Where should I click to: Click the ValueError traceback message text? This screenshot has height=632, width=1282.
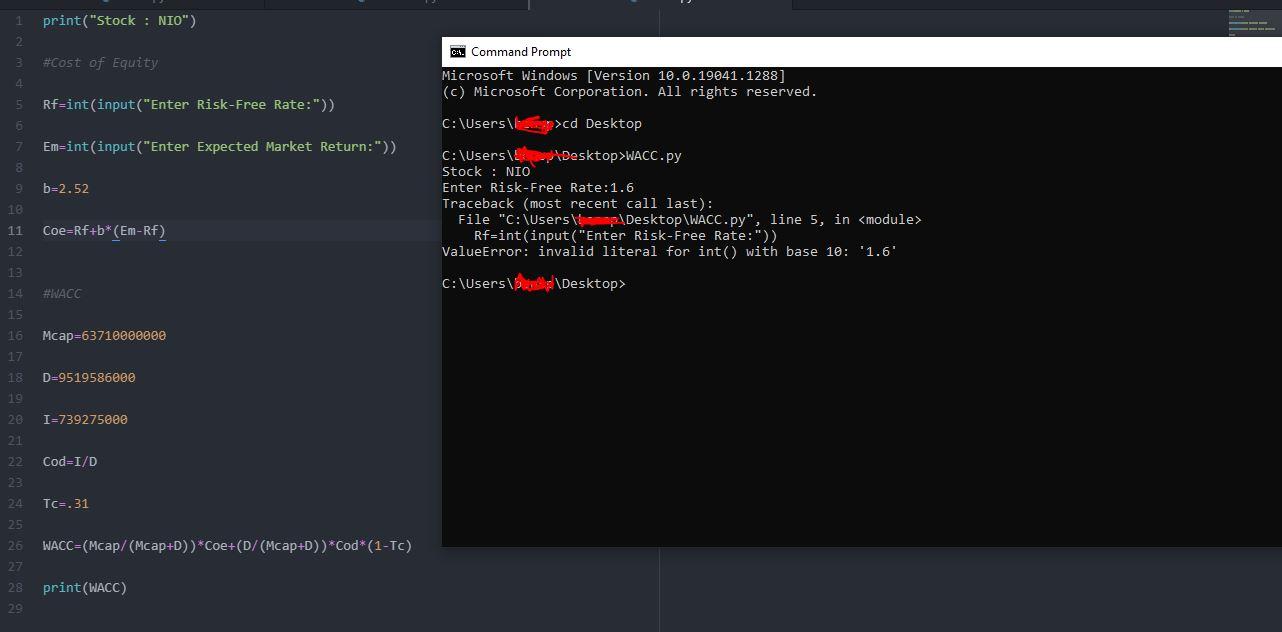(668, 251)
